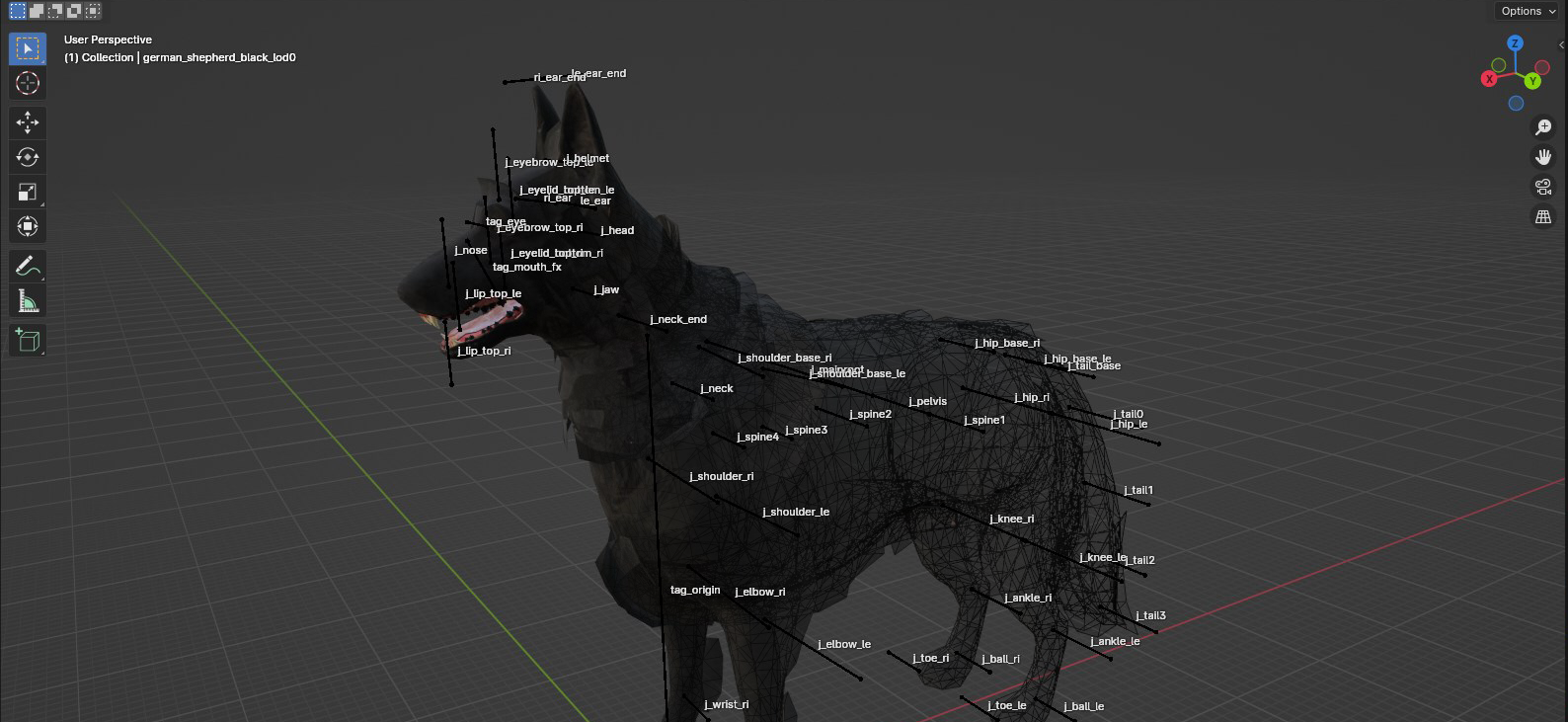Open the Options dropdown

tap(1528, 11)
